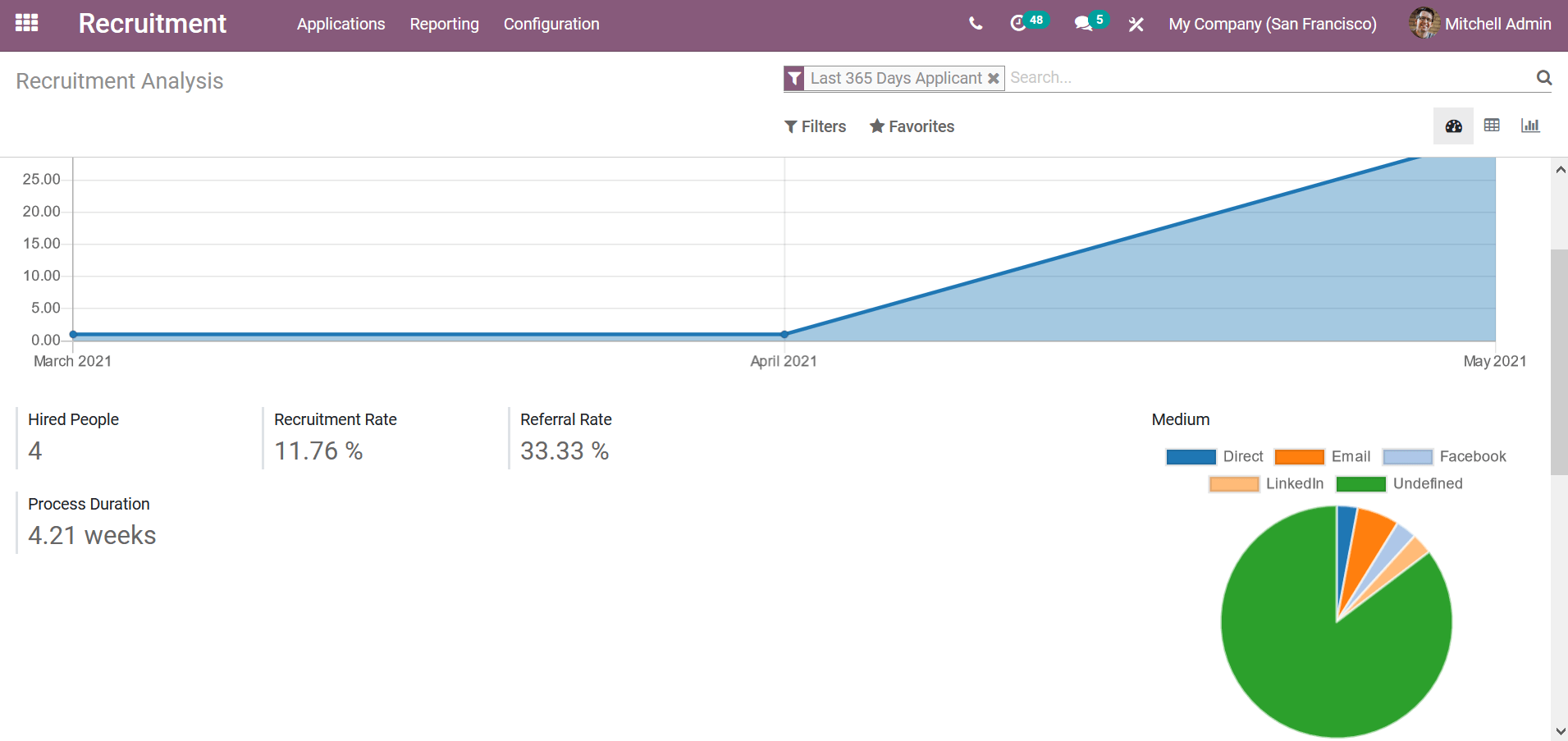Expand the Filters dropdown
This screenshot has width=1568, height=741.
pyautogui.click(x=815, y=126)
